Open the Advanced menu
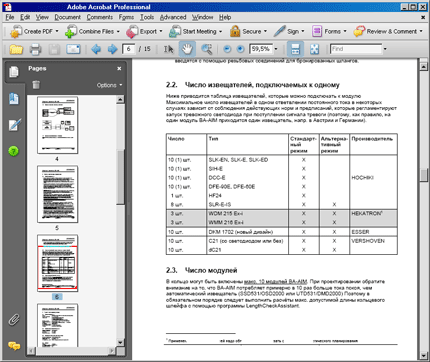This screenshot has width=430, height=362. click(173, 17)
